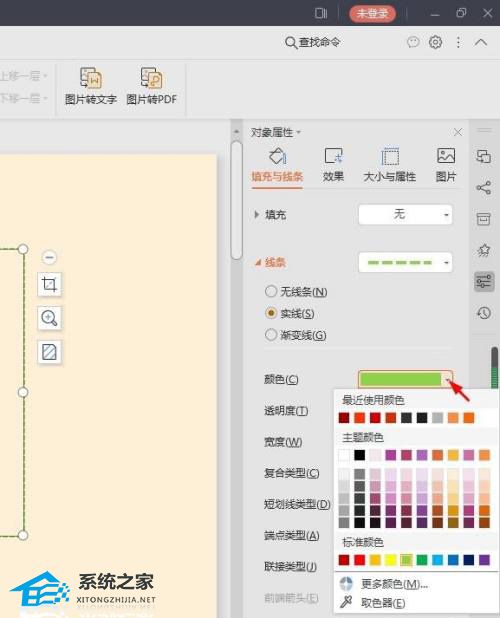Open the vertical three-dot more menu

tap(458, 42)
